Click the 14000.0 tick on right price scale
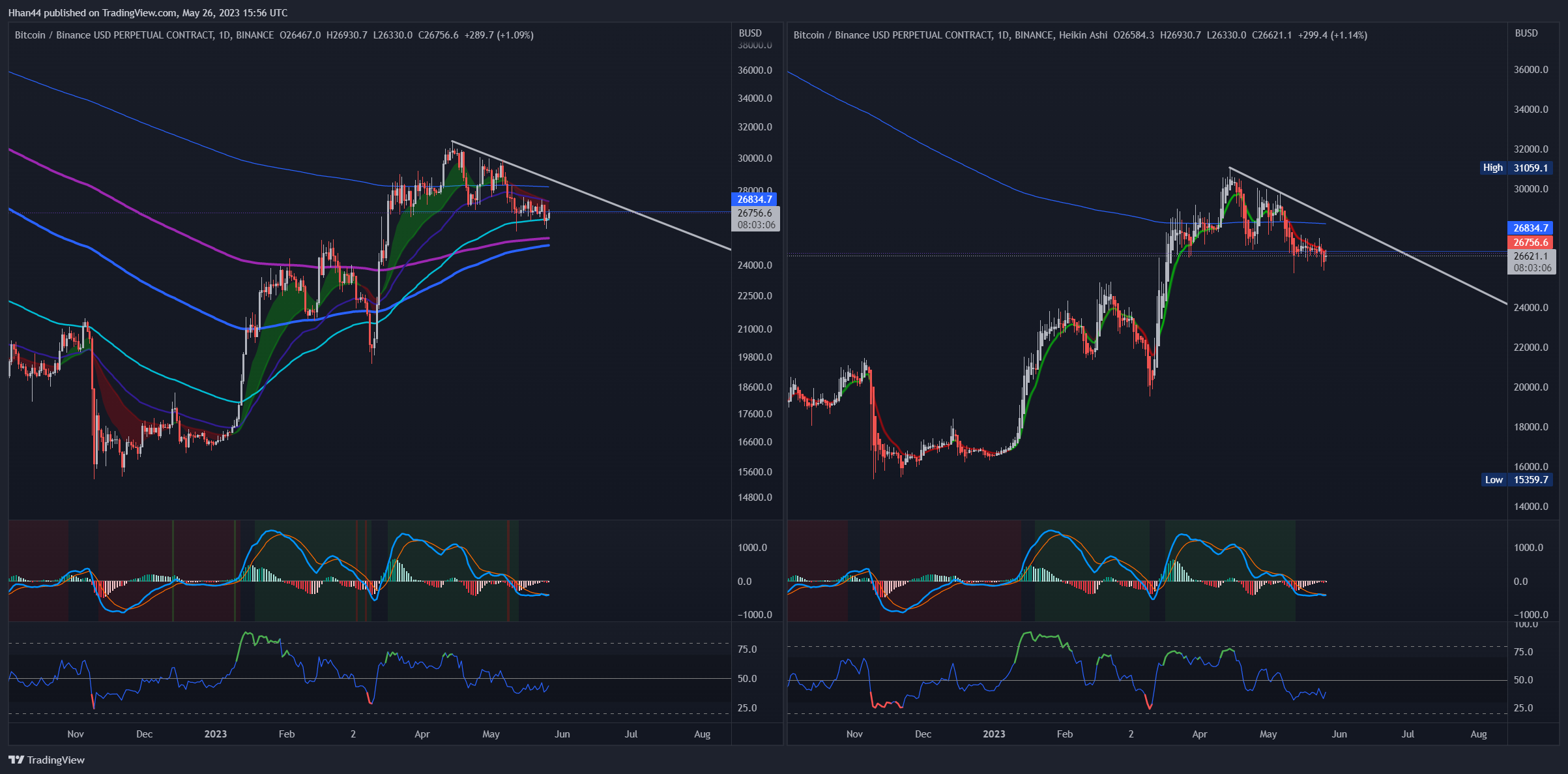Screen dimensions: 1568x774 pyautogui.click(x=1531, y=507)
